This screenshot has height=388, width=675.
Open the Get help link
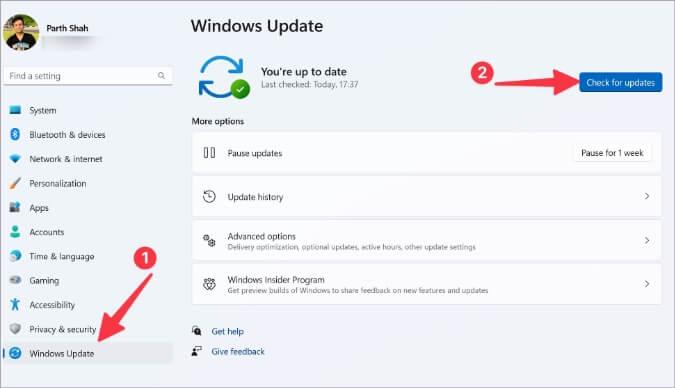point(227,331)
